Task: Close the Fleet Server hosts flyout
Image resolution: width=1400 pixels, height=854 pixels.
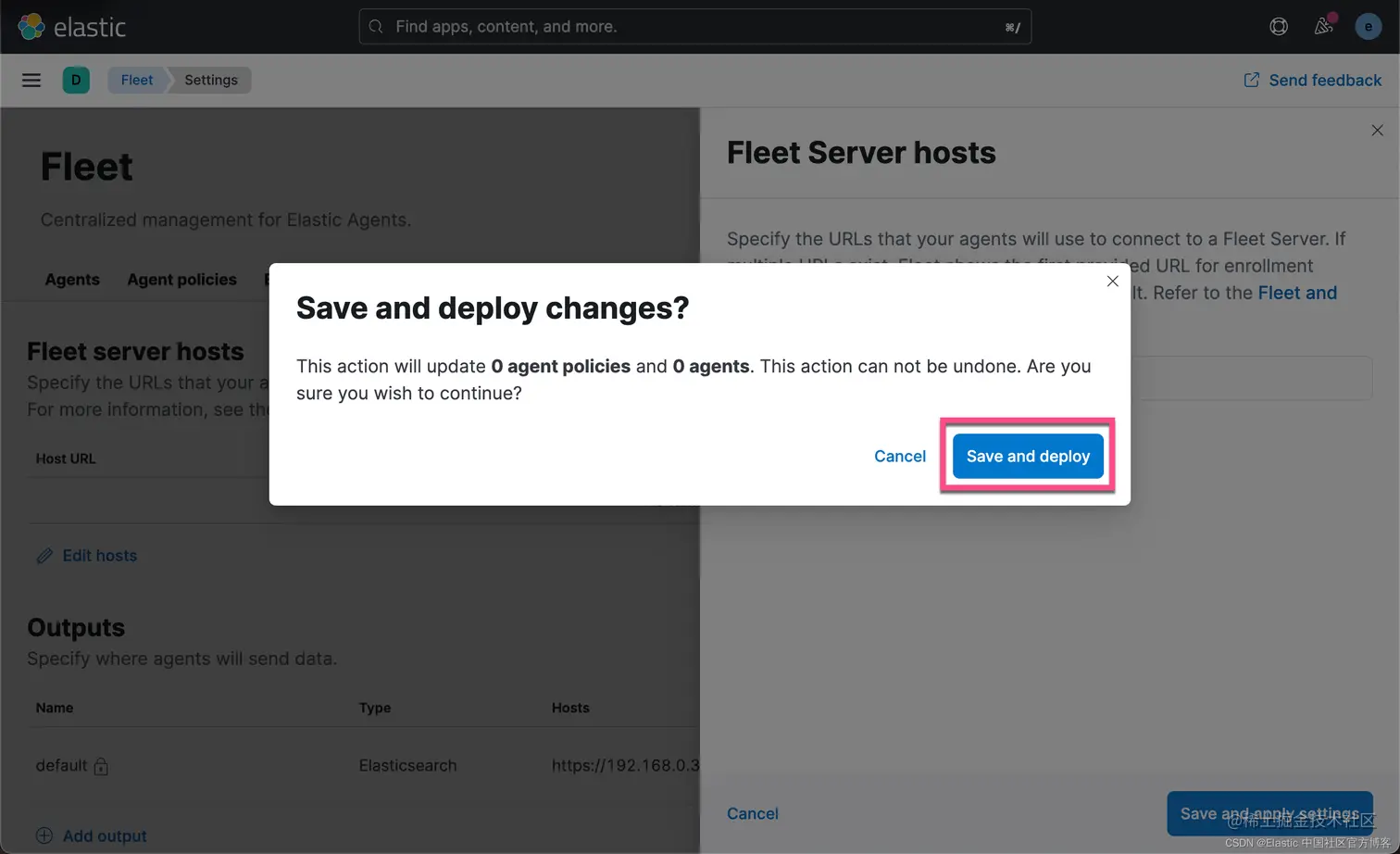Action: coord(1377,131)
